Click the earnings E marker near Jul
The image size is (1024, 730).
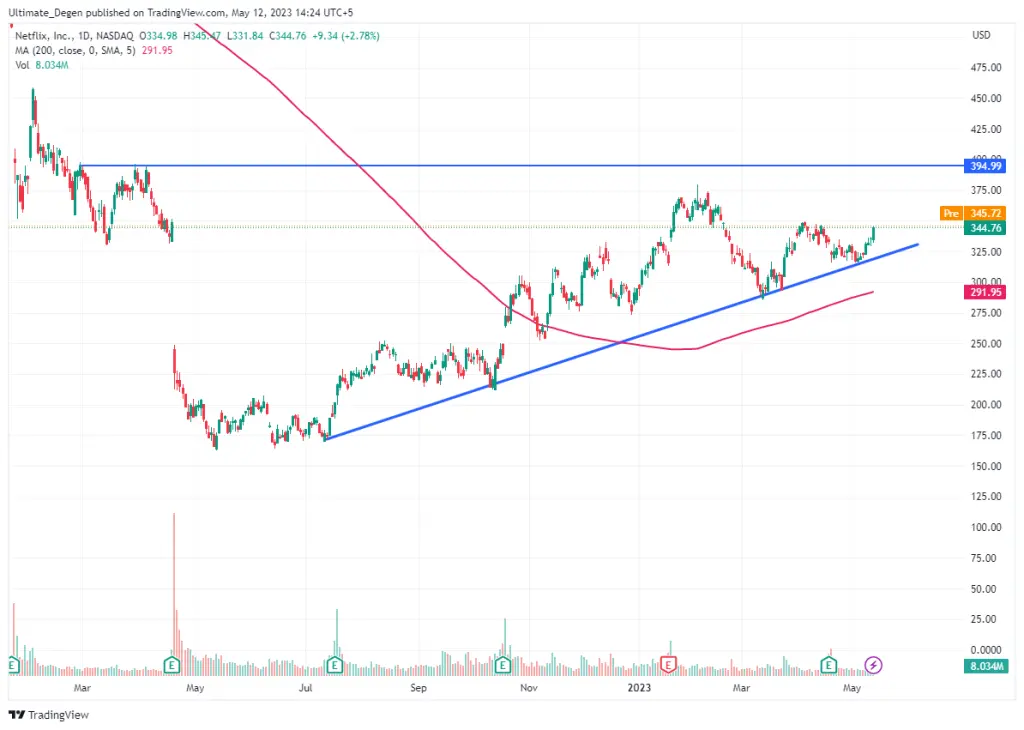click(334, 665)
